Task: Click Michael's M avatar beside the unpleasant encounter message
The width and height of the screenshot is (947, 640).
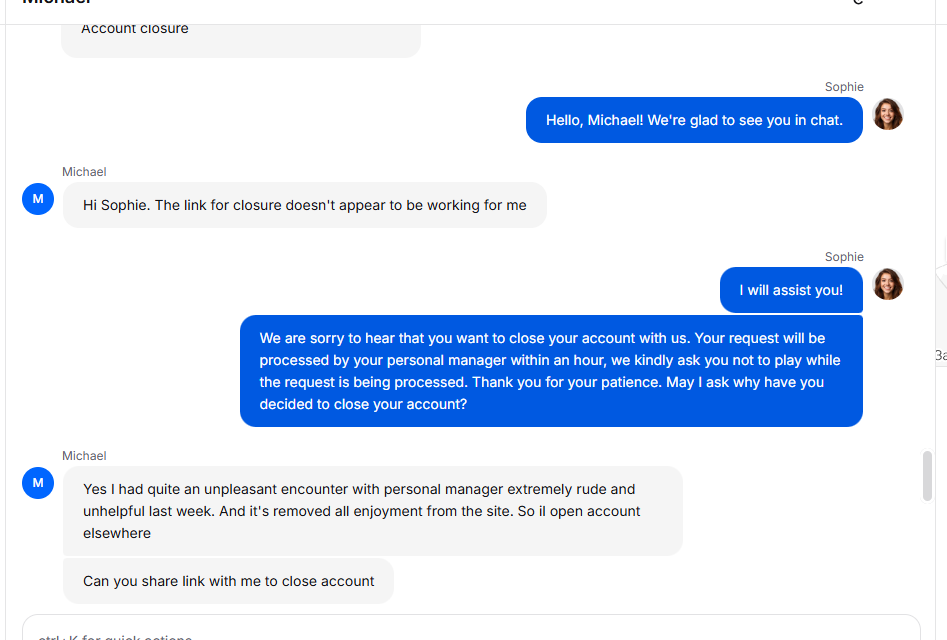Action: pos(38,483)
